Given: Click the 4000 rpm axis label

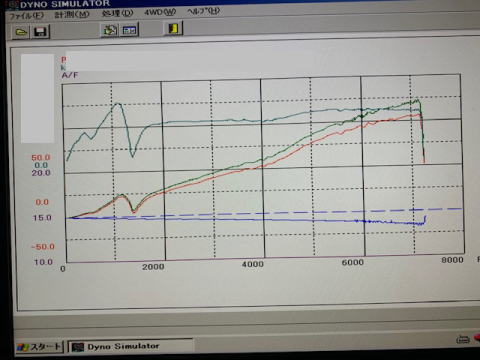Looking at the screenshot, I should (253, 264).
